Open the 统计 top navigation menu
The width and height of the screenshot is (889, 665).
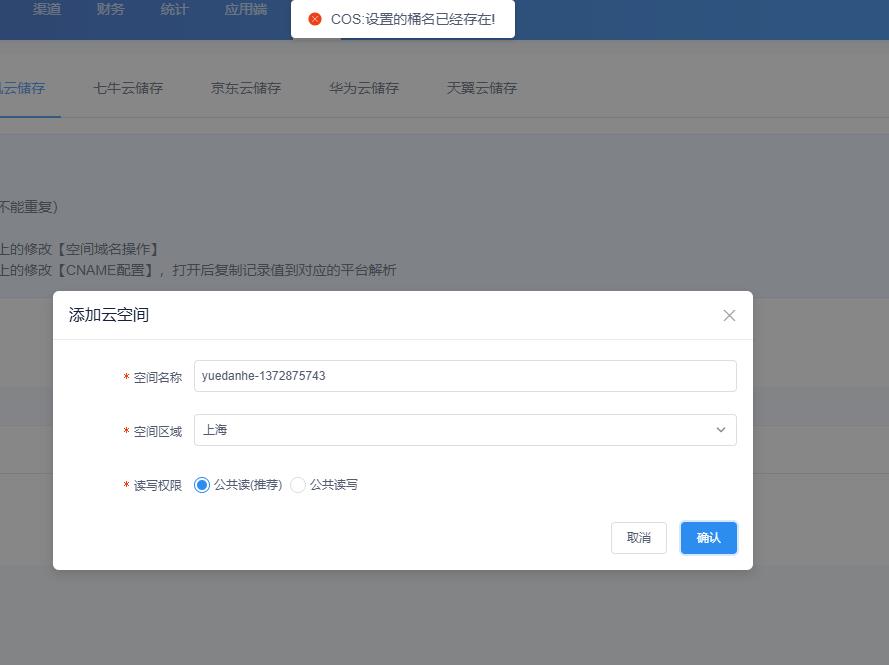tap(174, 10)
